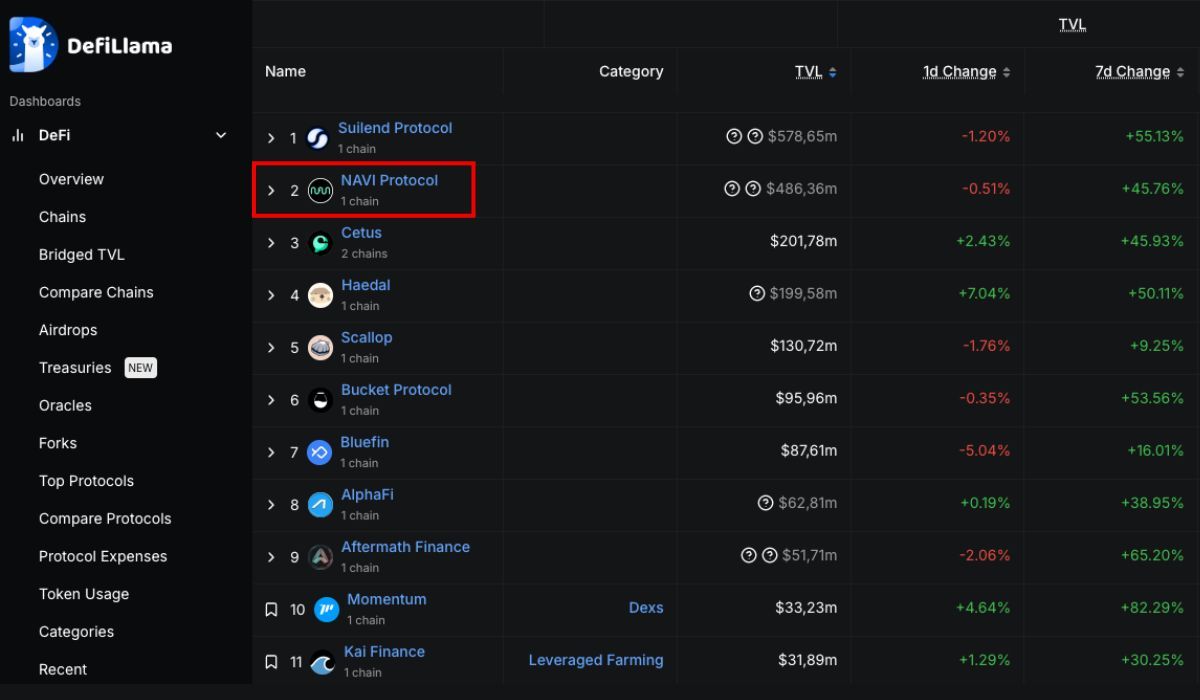This screenshot has height=700, width=1200.
Task: Open Token Usage in sidebar
Action: click(84, 594)
